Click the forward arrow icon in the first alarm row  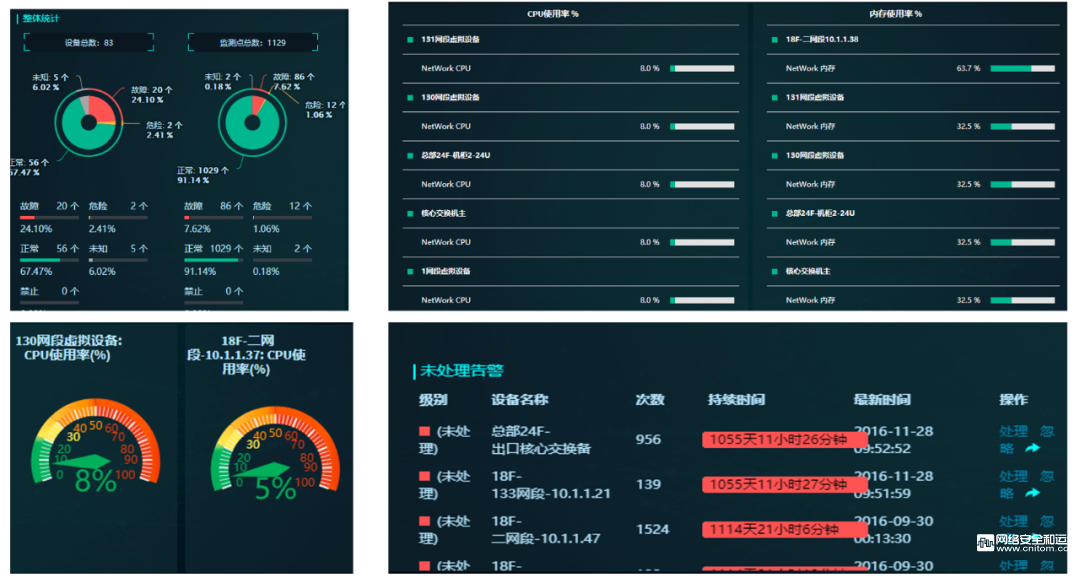[x=1033, y=449]
